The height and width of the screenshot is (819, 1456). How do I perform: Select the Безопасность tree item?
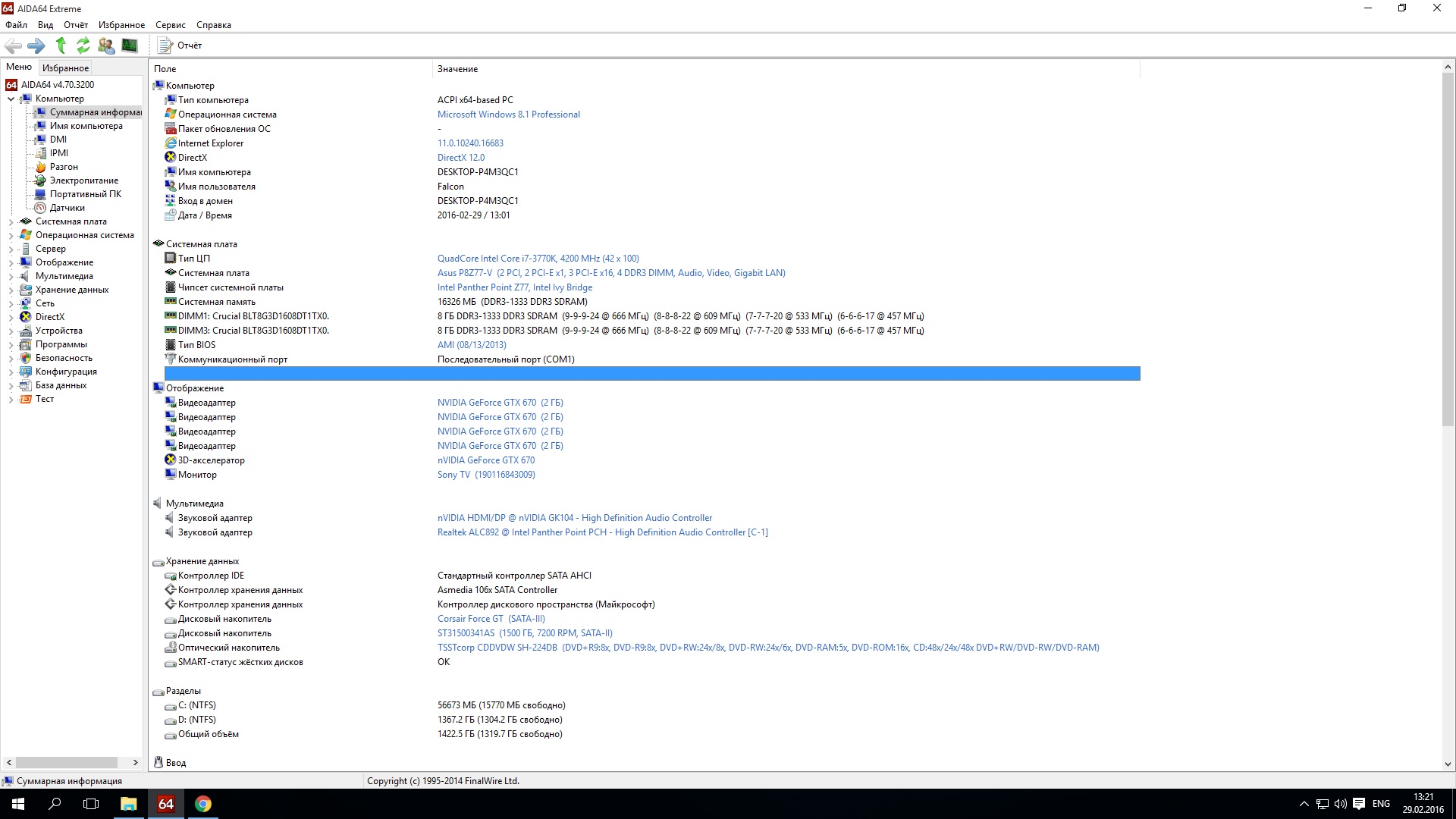64,358
